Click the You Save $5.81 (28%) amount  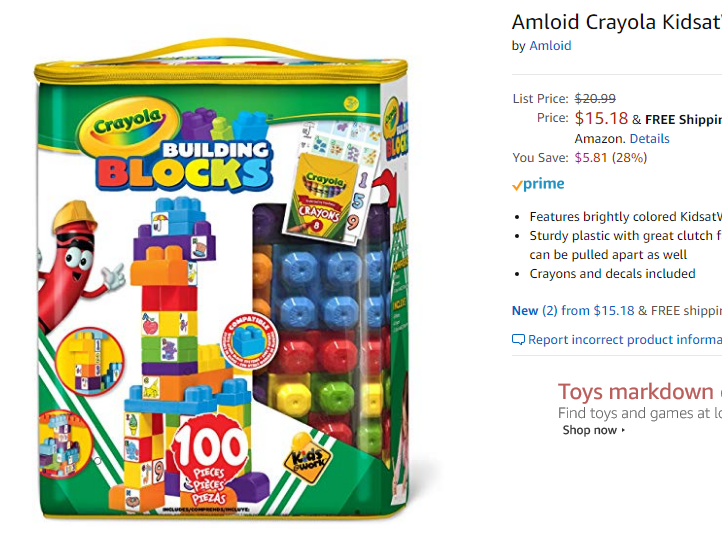coord(611,157)
